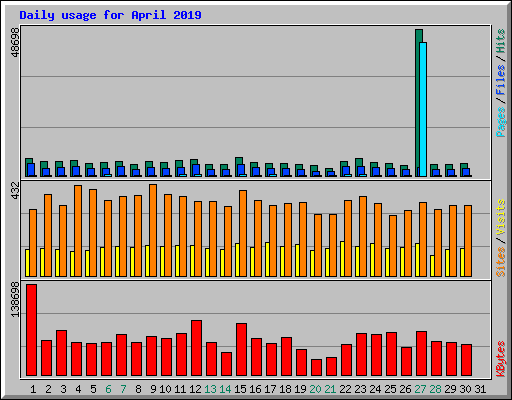512x400 pixels.
Task: Select day label 15 on the x-axis
Action: [x=240, y=389]
